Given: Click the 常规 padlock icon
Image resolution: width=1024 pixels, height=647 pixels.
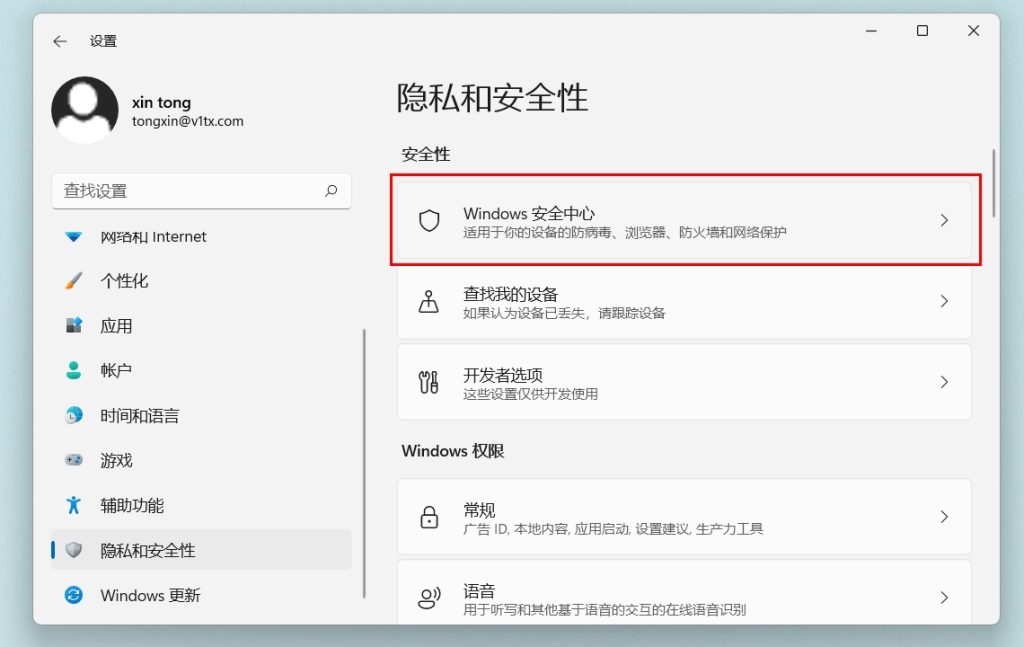Looking at the screenshot, I should tap(429, 517).
